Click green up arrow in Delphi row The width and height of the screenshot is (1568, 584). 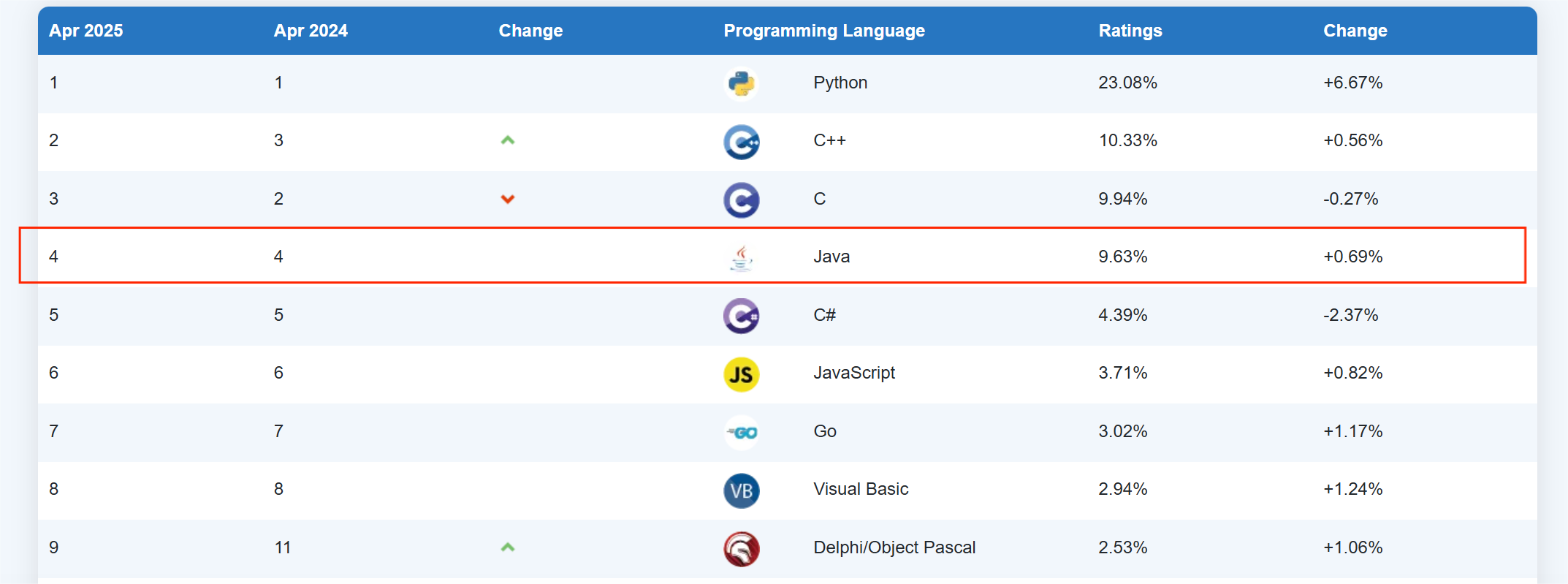[x=508, y=547]
